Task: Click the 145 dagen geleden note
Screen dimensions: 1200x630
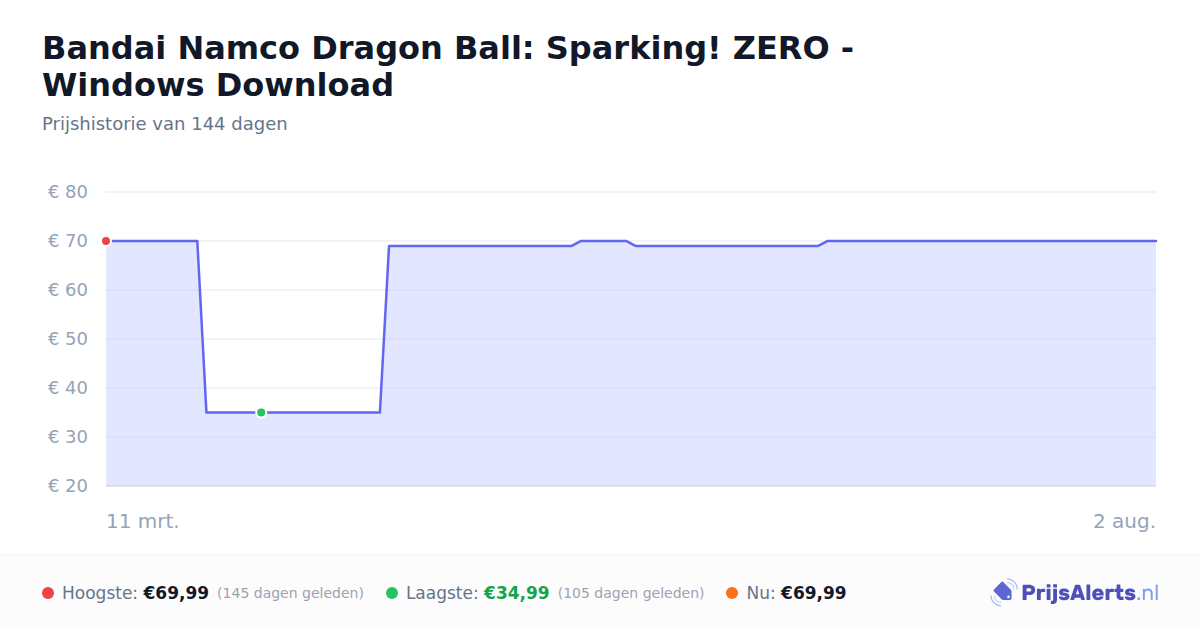Action: (x=290, y=593)
